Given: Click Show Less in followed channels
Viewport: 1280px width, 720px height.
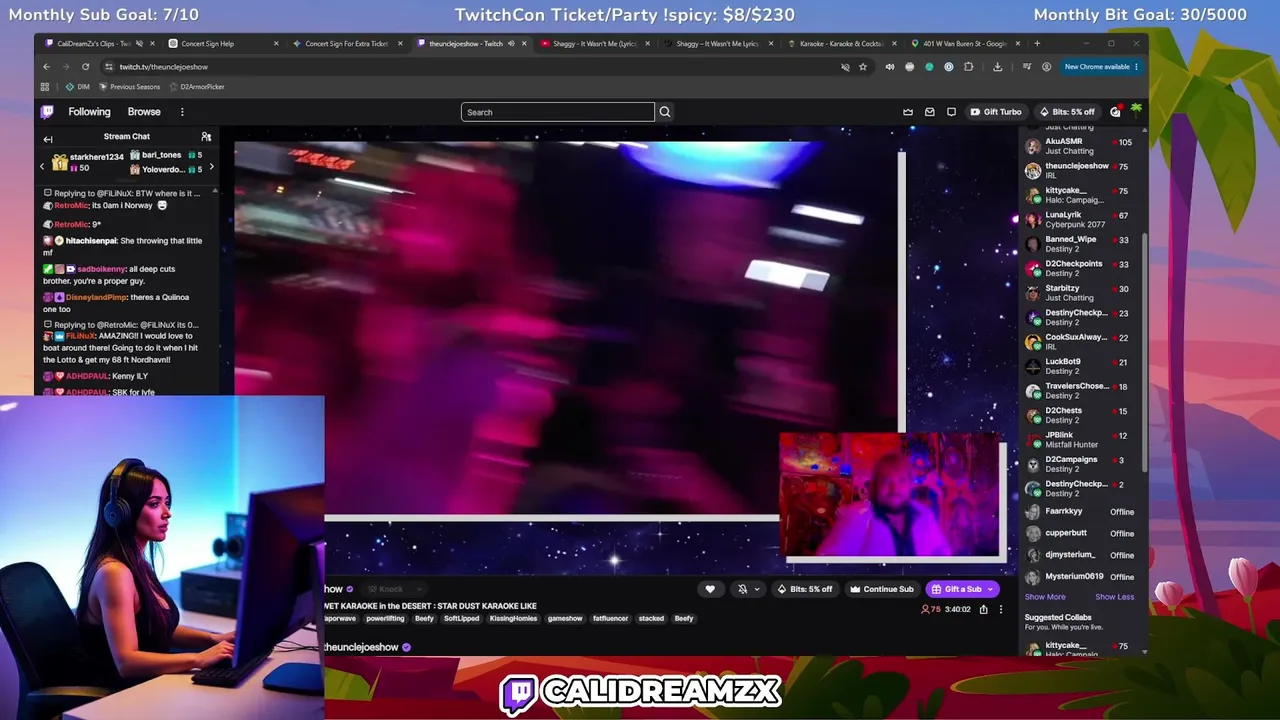Looking at the screenshot, I should (1114, 597).
